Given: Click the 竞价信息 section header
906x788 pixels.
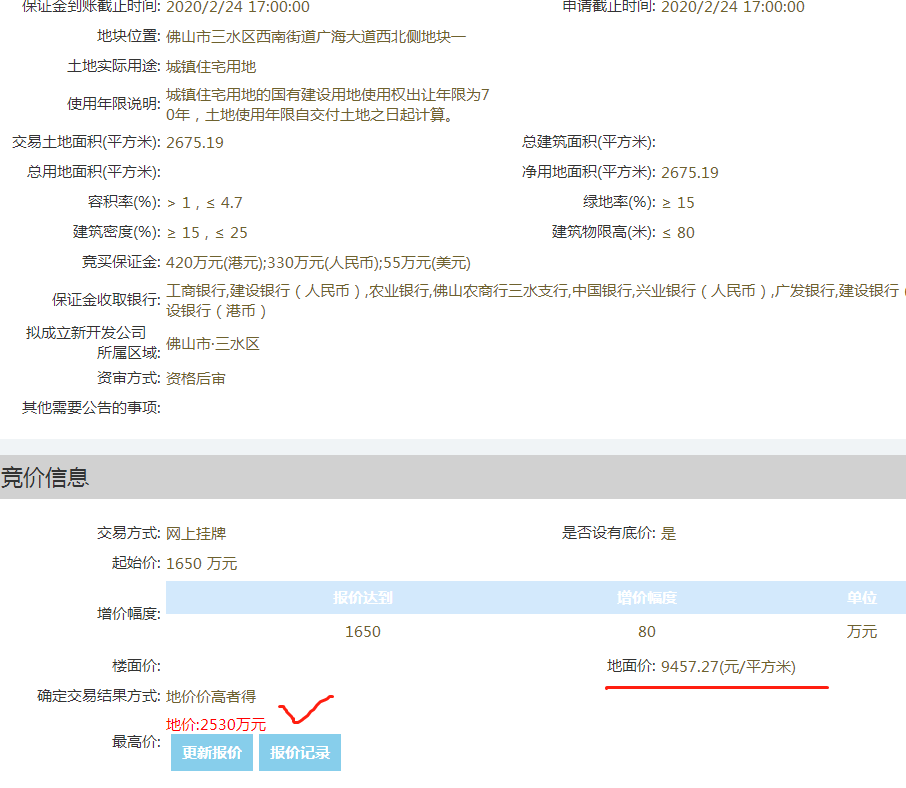Looking at the screenshot, I should (45, 478).
